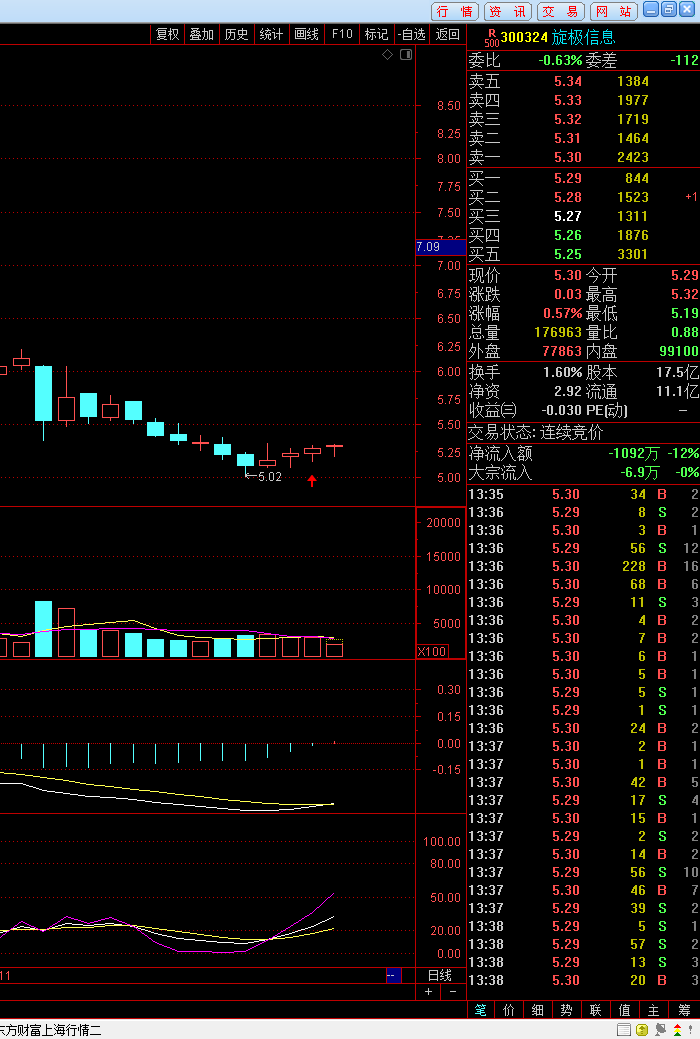The height and width of the screenshot is (1039, 700).
Task: Click the 买一 5.29 order row
Action: pyautogui.click(x=583, y=178)
